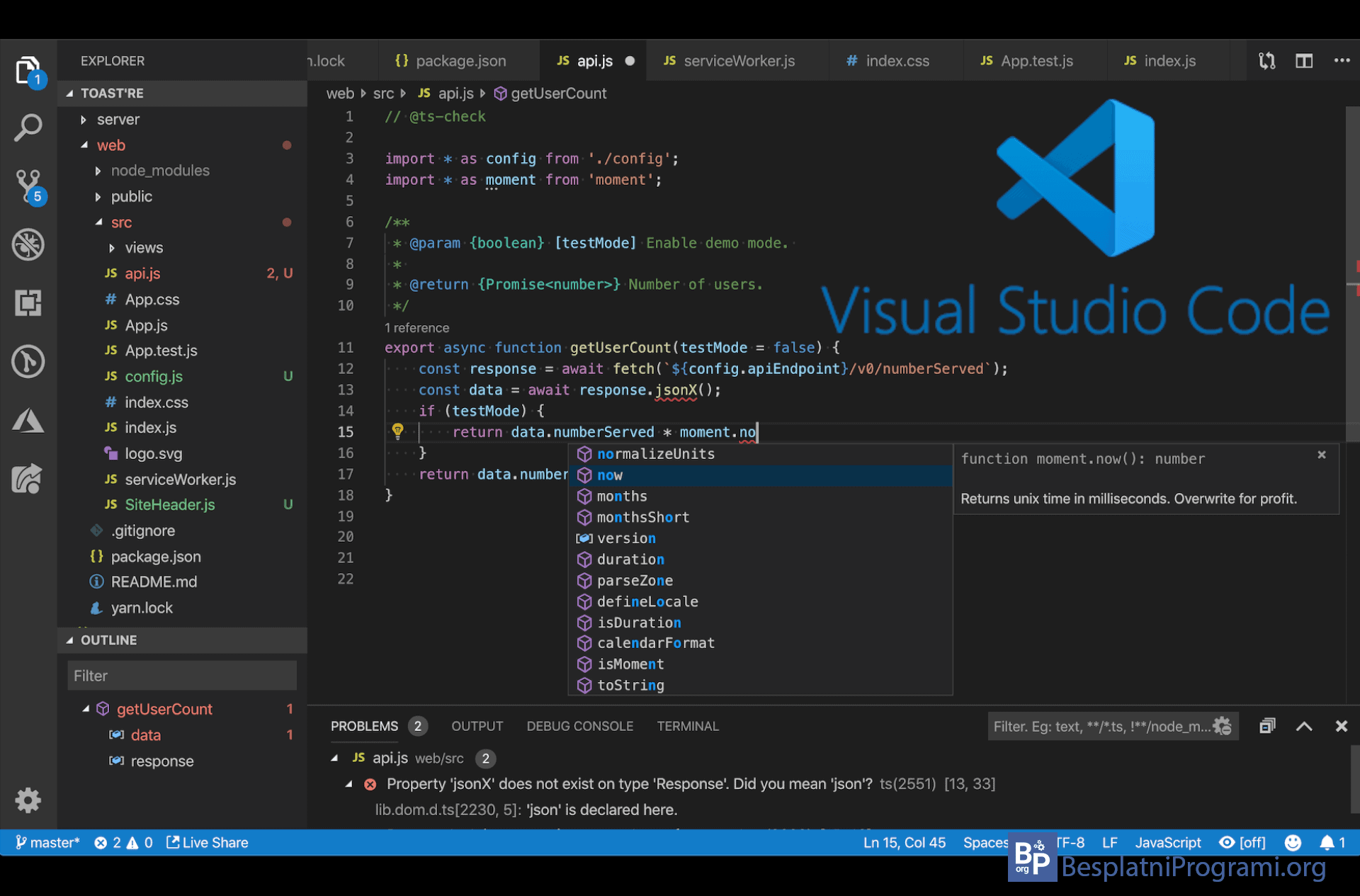Click Live Share in status bar
1360x896 pixels.
208,842
